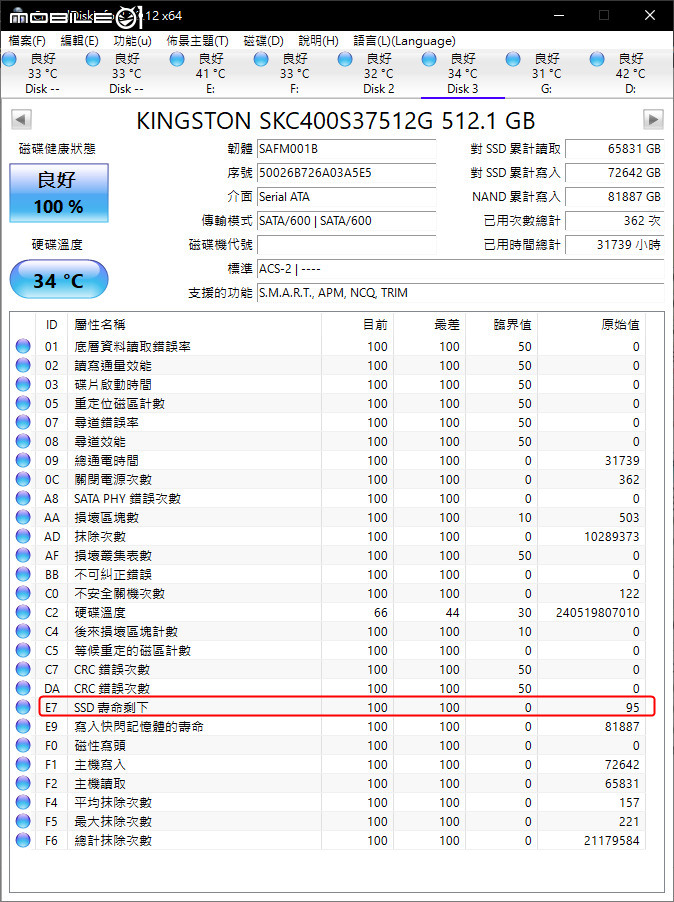Select the SATA PHY 錯誤次數 row

pyautogui.click(x=329, y=498)
